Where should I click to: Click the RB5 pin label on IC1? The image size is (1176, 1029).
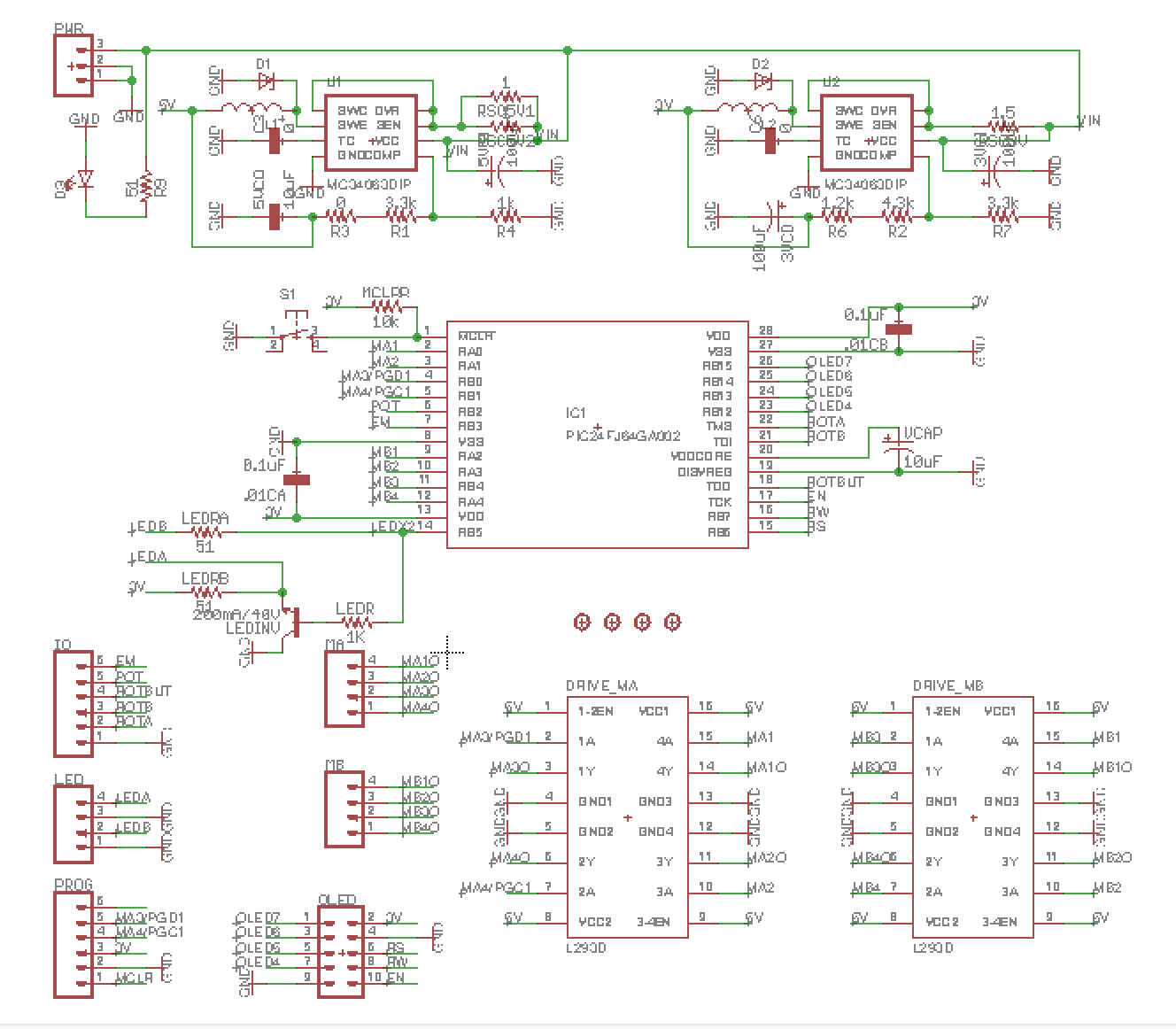coord(470,532)
